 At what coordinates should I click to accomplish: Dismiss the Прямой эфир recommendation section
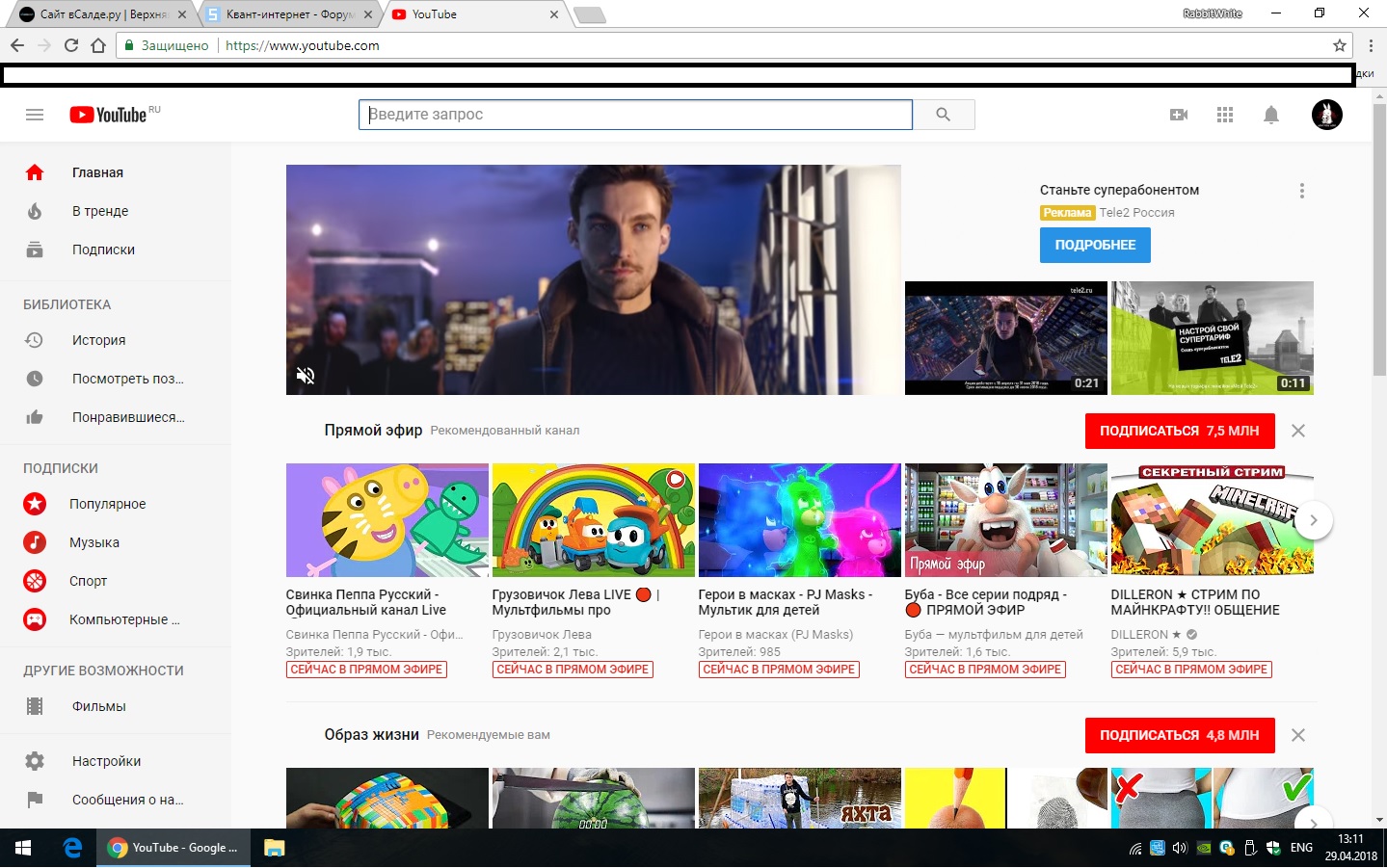click(1298, 431)
